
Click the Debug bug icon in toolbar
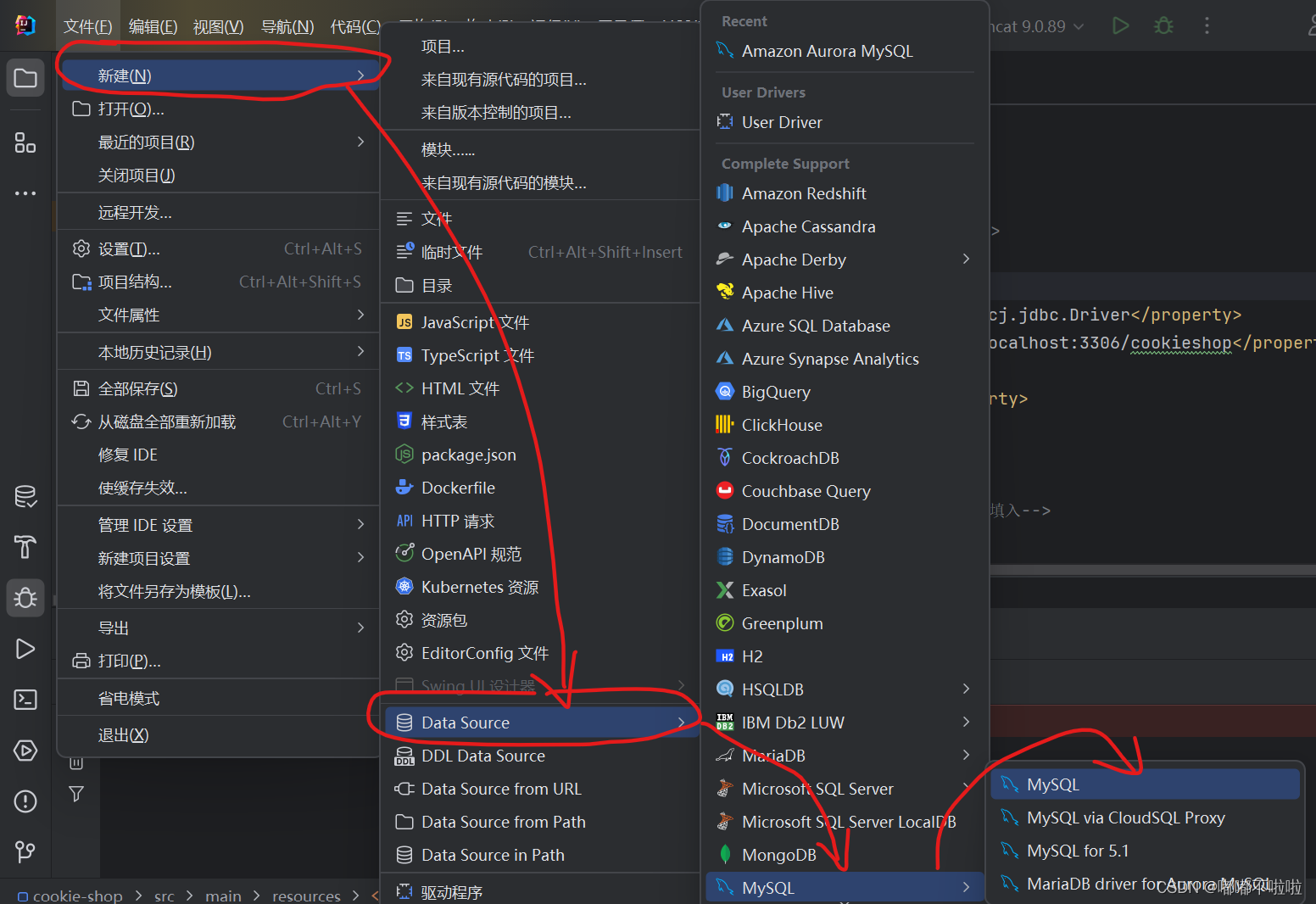click(x=1164, y=25)
